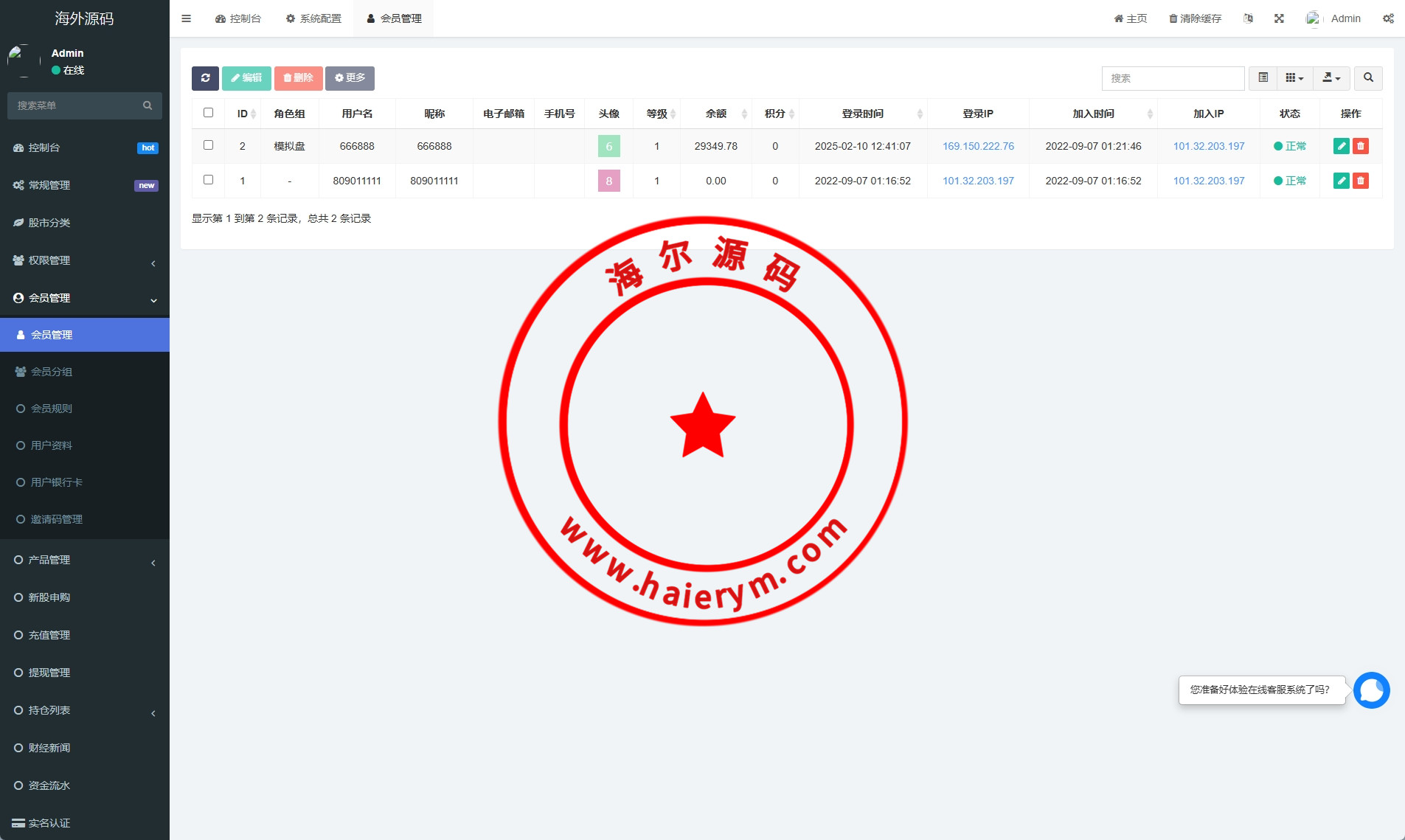Screen dimensions: 1405x840
Task: Select the checkbox for row ID 2
Action: (x=208, y=145)
